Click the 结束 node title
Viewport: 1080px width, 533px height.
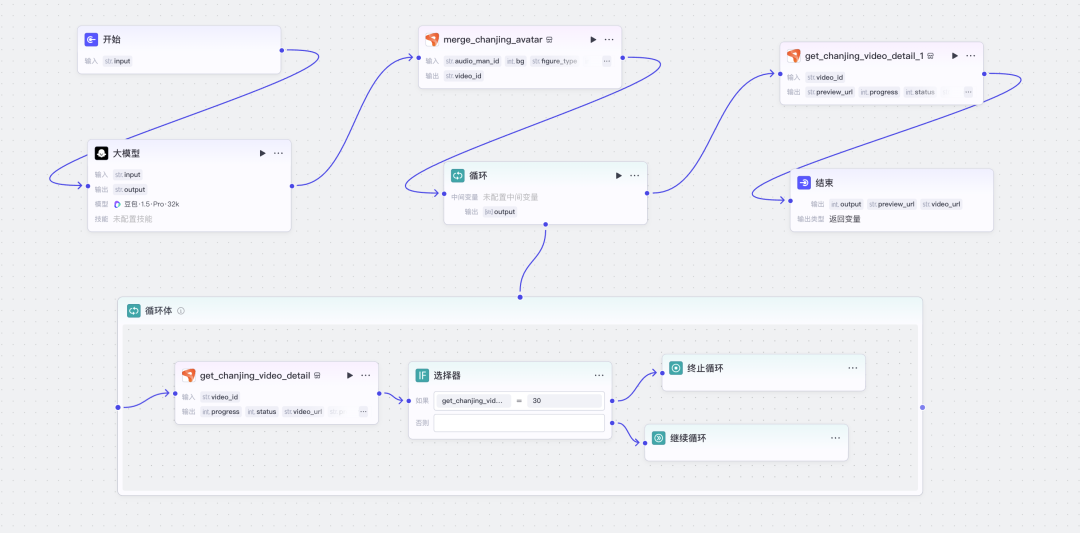824,182
